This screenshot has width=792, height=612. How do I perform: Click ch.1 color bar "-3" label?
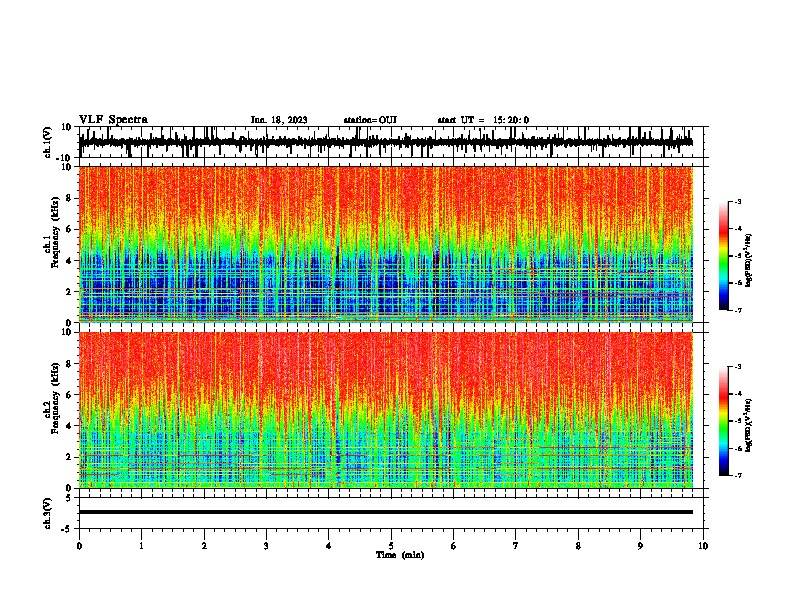point(737,201)
